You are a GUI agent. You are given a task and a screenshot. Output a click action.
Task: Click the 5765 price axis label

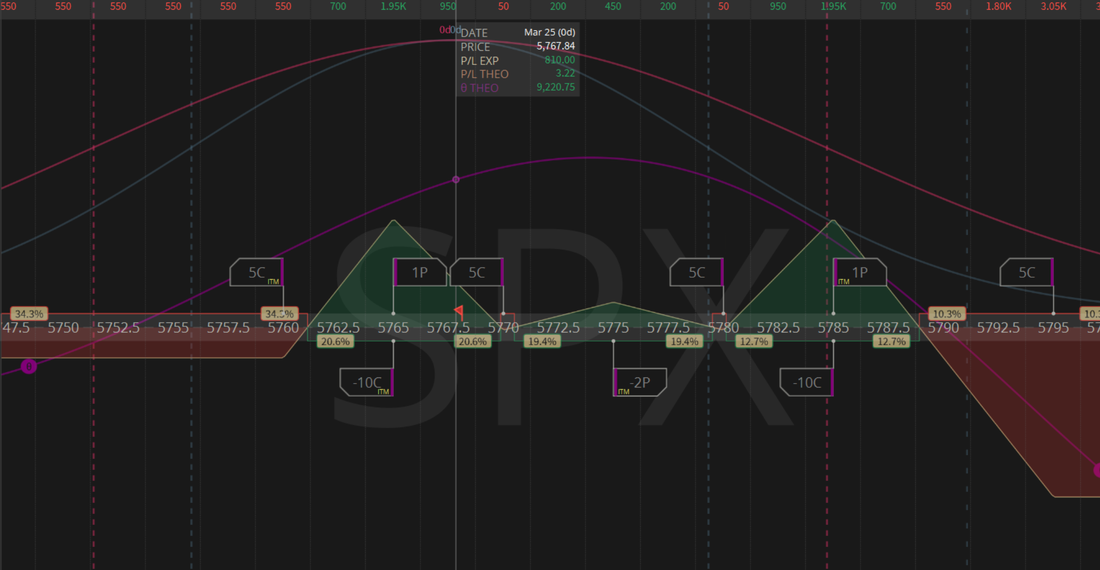click(394, 327)
